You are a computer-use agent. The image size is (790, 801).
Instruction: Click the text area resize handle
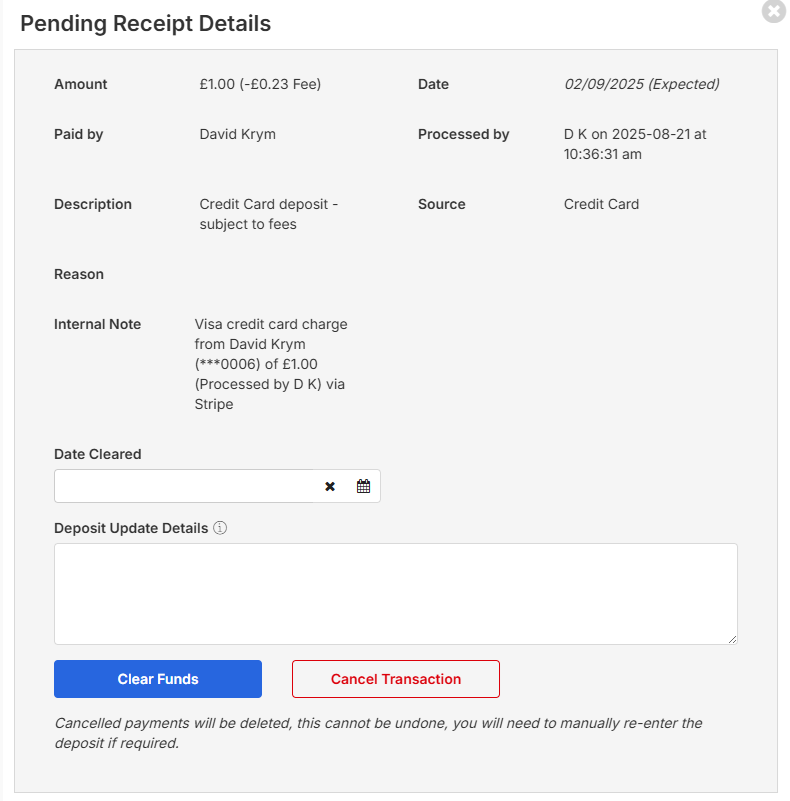[732, 639]
